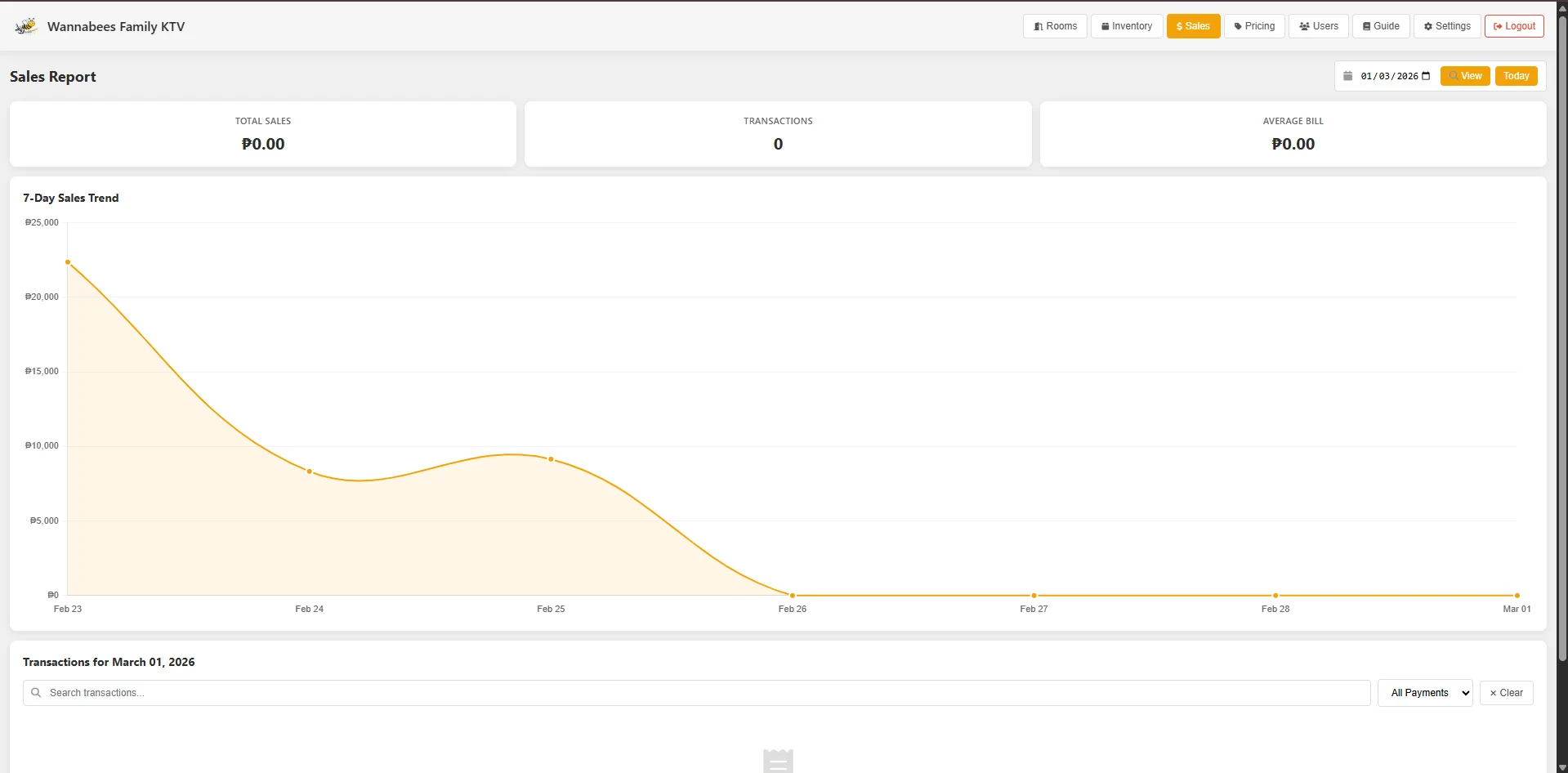This screenshot has width=1568, height=773.
Task: Click the ₱25,000 axis label
Action: [42, 222]
